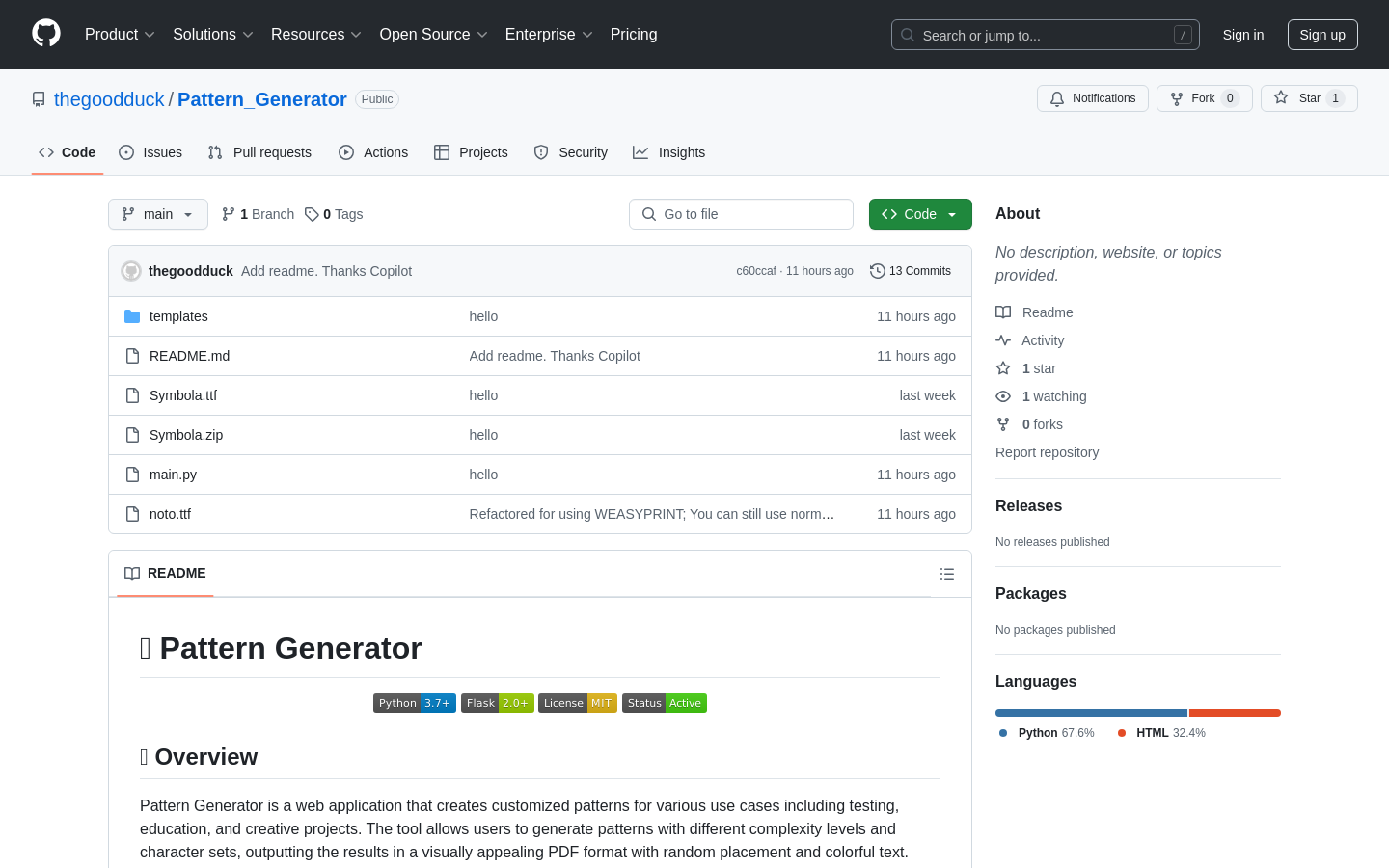Viewport: 1389px width, 868px height.
Task: Click the book icon next to Readme
Action: pyautogui.click(x=1003, y=312)
